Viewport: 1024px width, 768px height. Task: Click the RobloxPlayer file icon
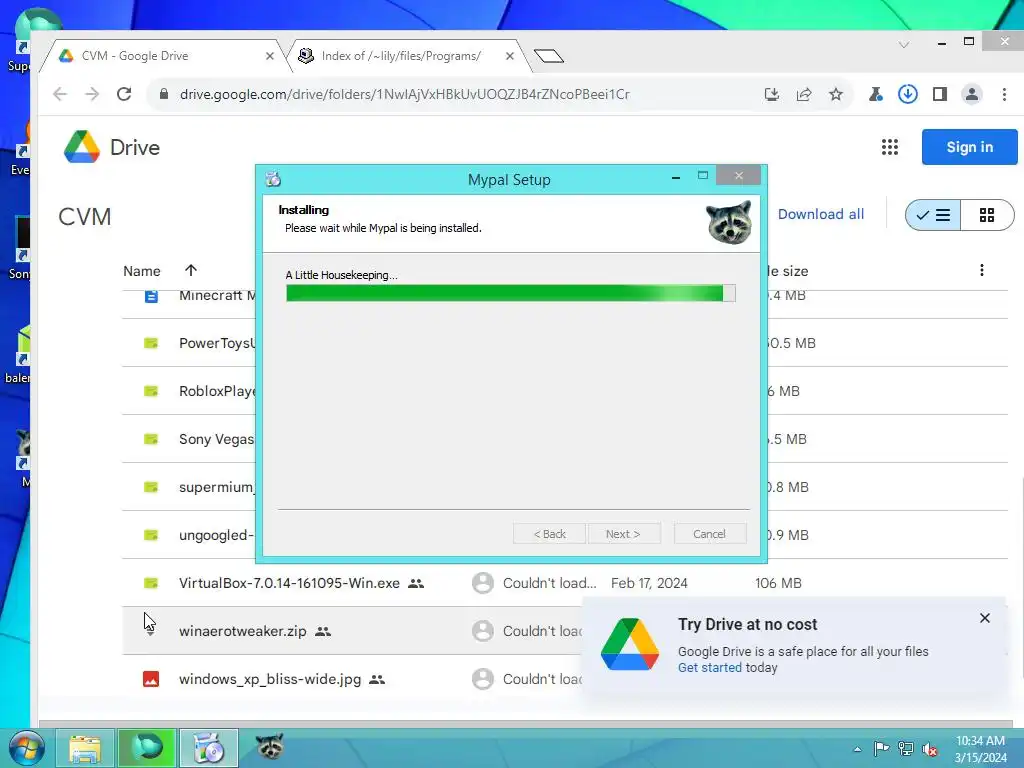pos(151,391)
